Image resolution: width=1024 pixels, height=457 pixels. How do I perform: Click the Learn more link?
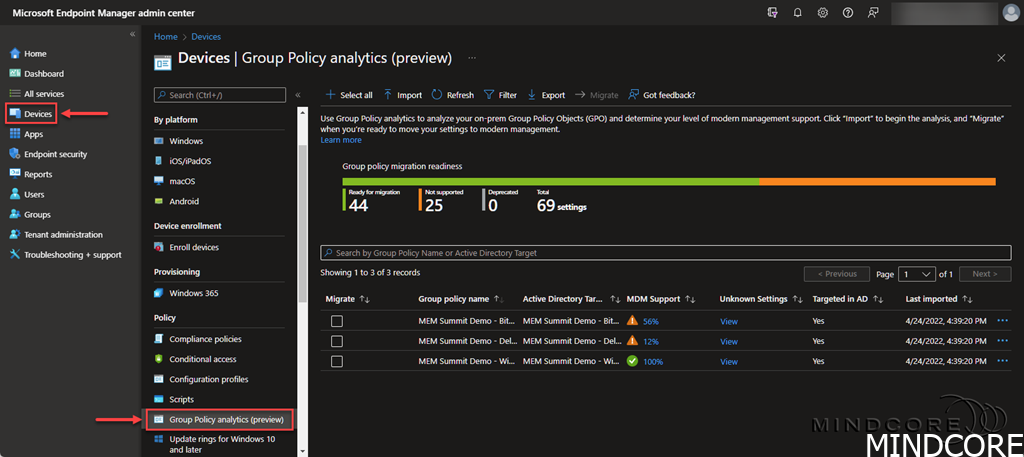click(341, 140)
